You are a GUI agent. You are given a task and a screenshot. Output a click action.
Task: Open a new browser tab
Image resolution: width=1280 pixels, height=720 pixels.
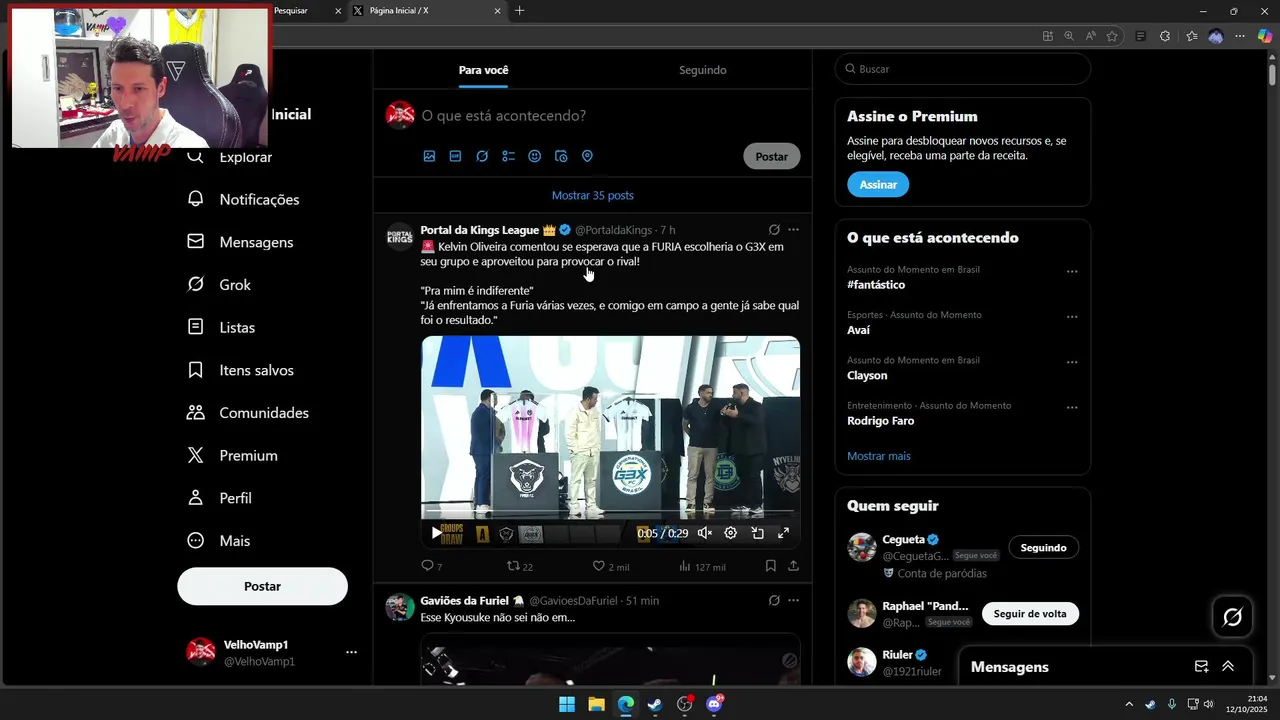519,11
